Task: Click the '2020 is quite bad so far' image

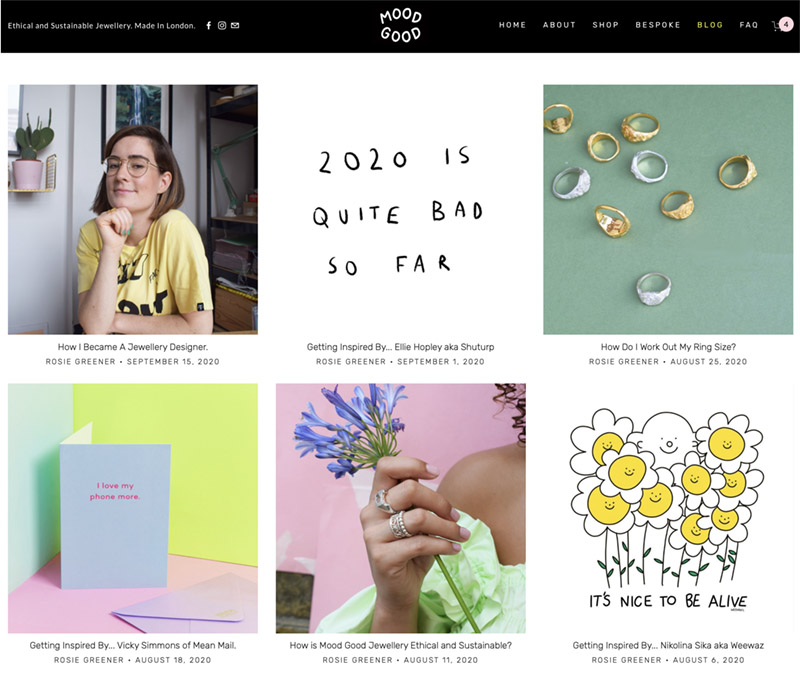Action: click(401, 210)
